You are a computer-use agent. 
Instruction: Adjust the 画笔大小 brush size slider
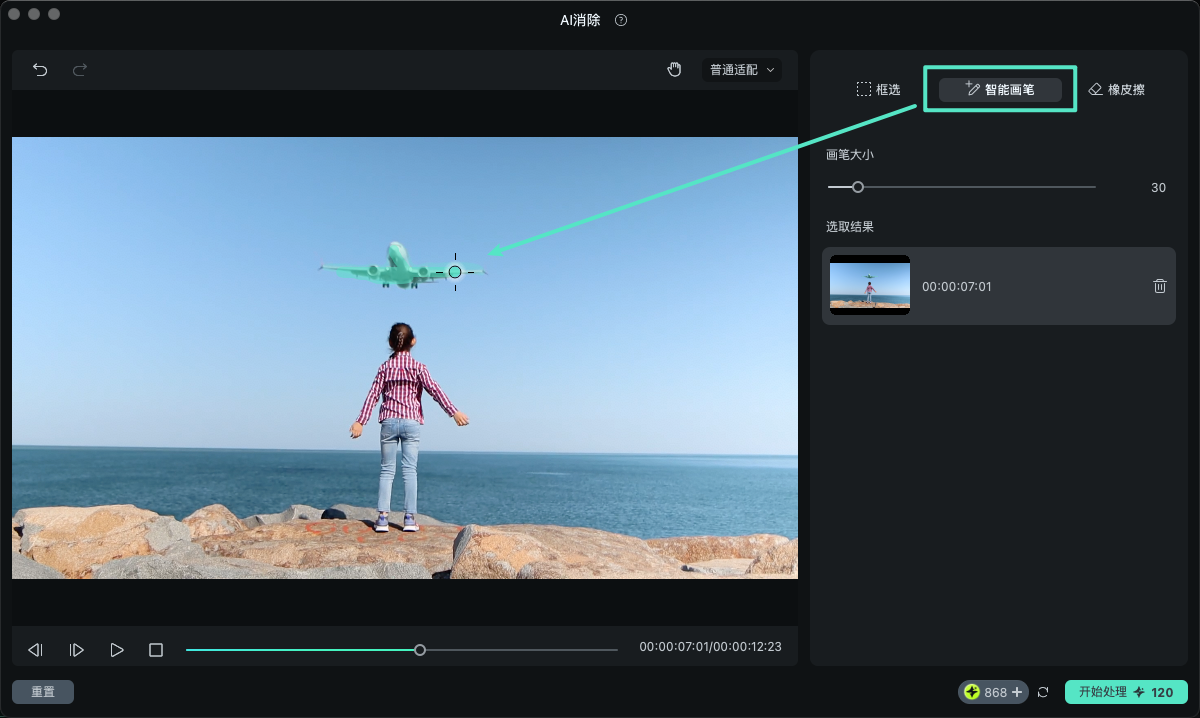click(857, 187)
